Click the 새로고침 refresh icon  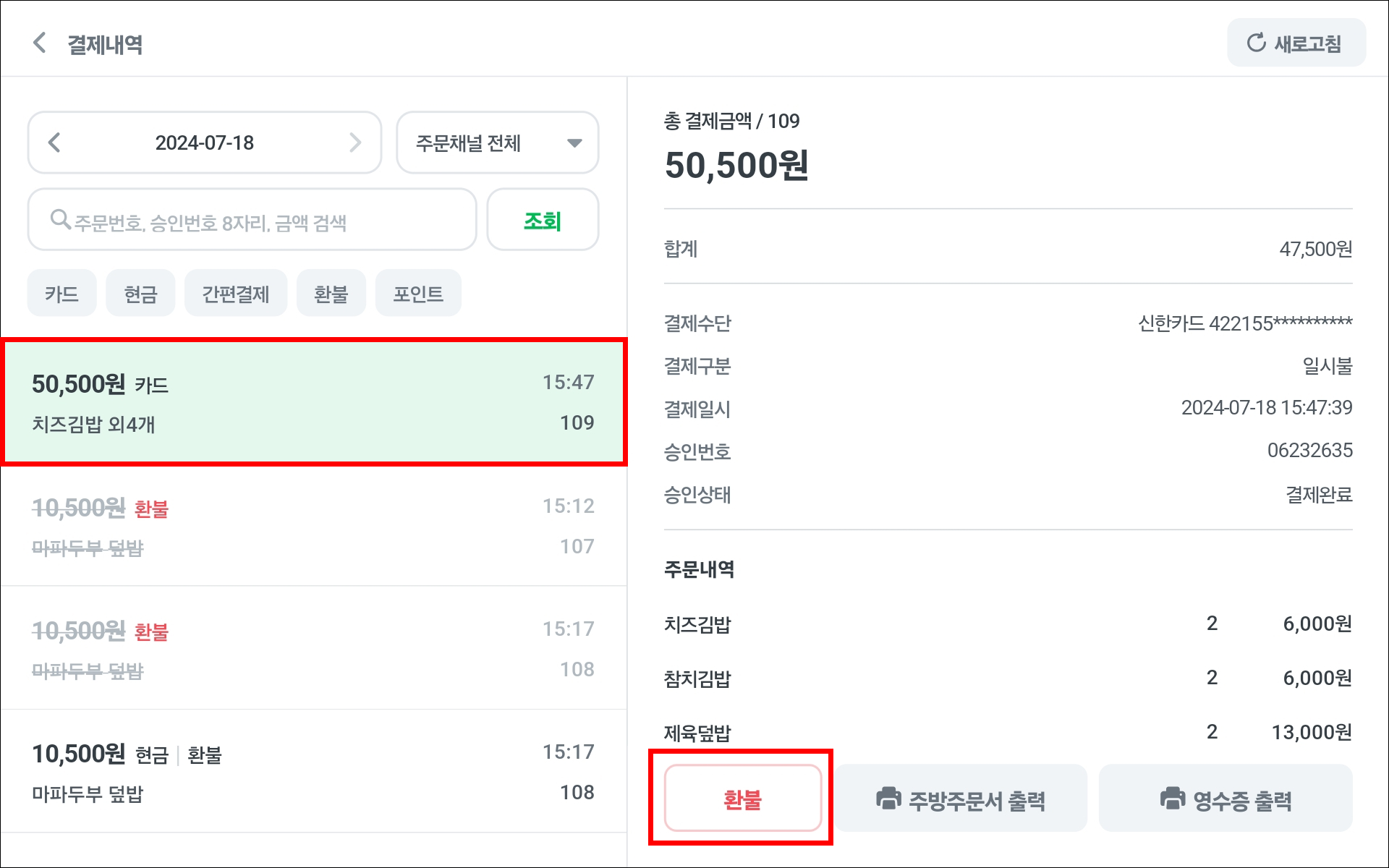pyautogui.click(x=1256, y=43)
